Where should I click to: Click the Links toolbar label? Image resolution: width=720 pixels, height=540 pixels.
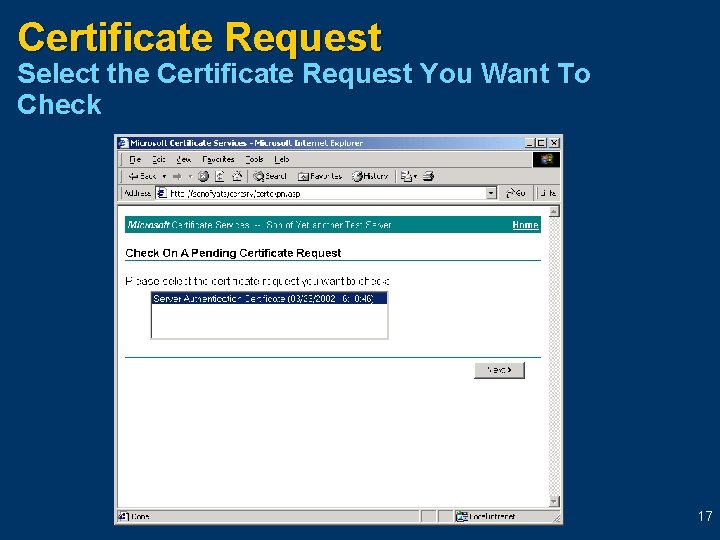[x=548, y=193]
